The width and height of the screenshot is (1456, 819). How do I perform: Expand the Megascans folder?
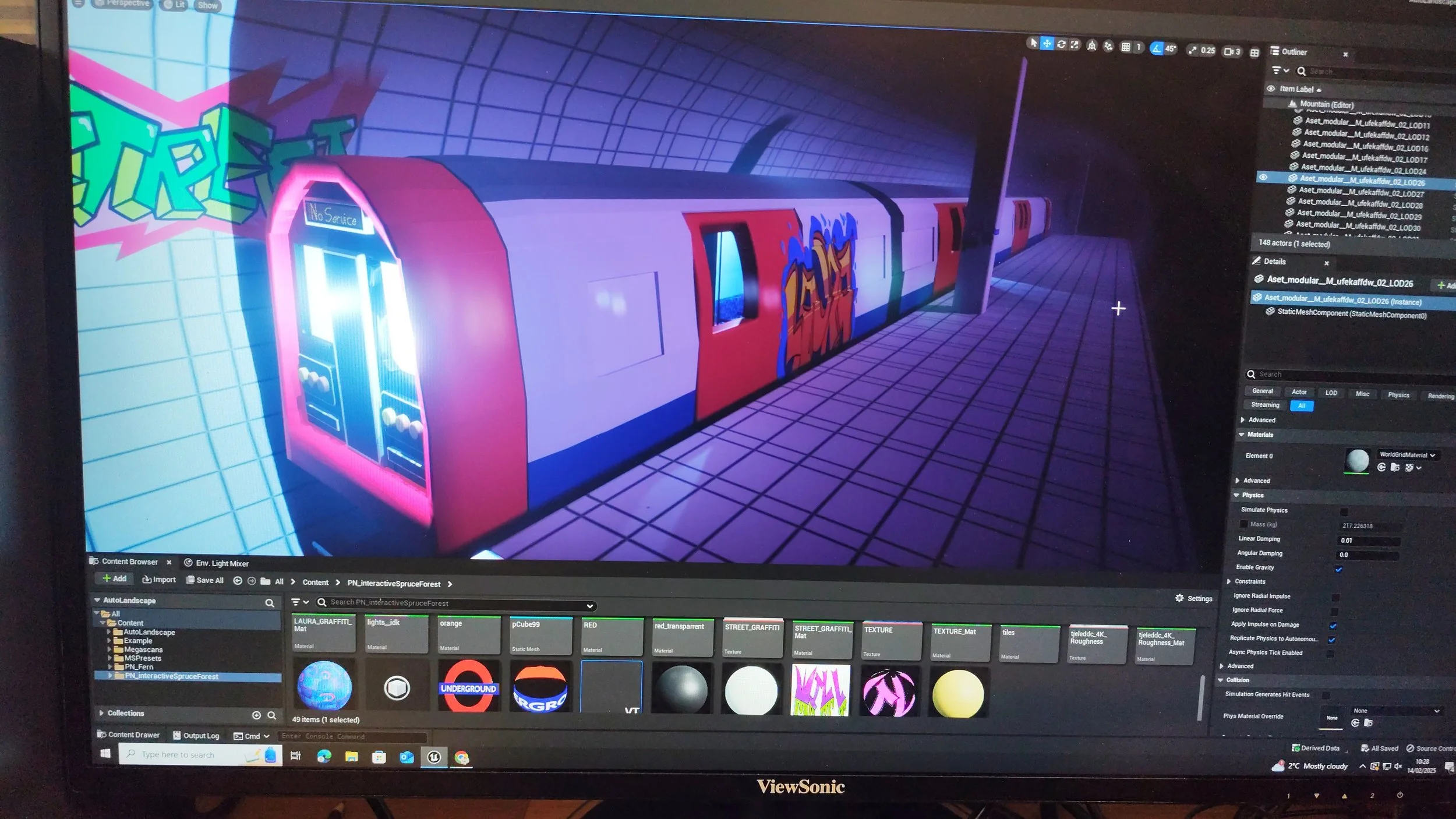109,649
